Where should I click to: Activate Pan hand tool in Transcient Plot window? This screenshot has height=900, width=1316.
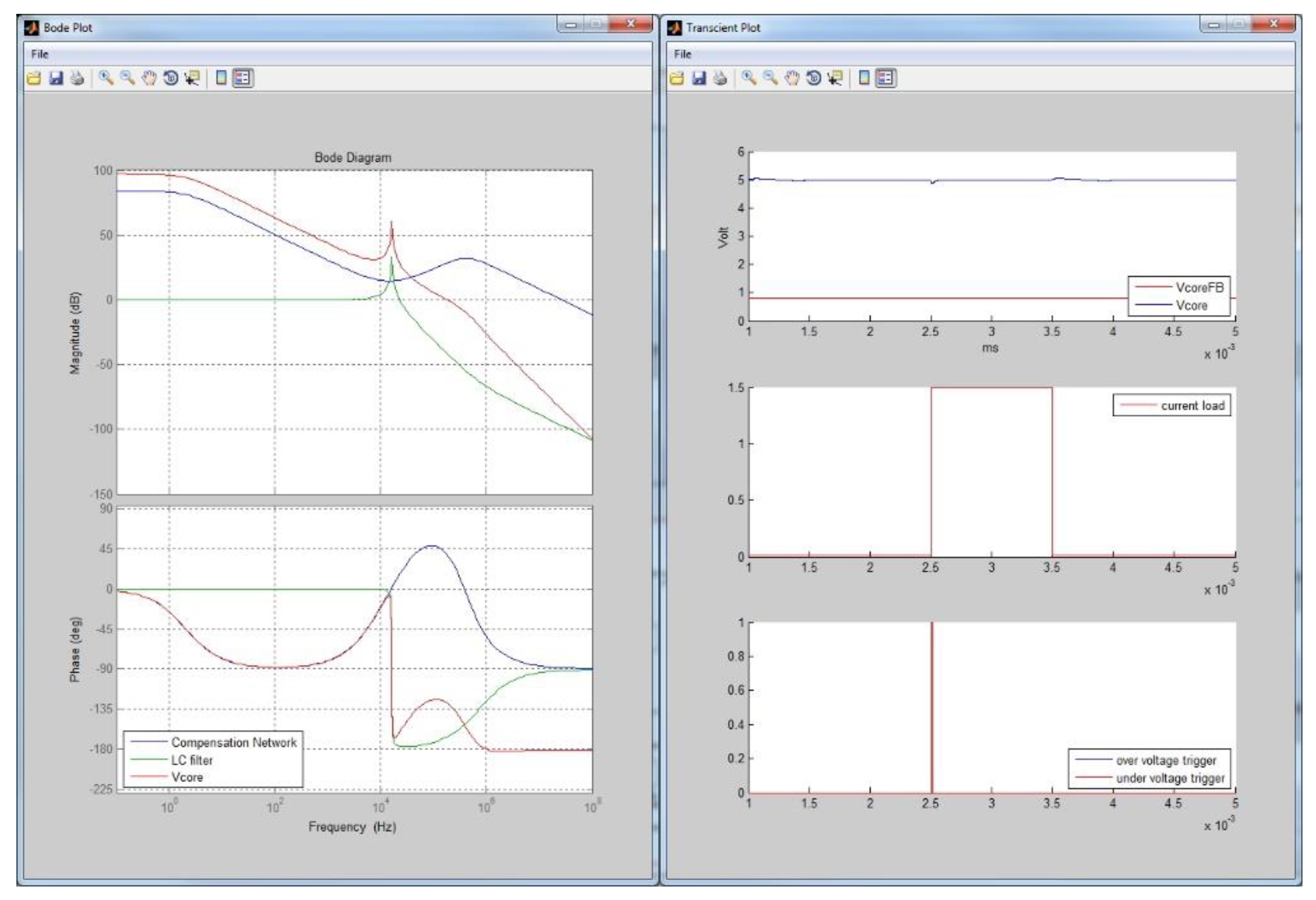pyautogui.click(x=791, y=78)
